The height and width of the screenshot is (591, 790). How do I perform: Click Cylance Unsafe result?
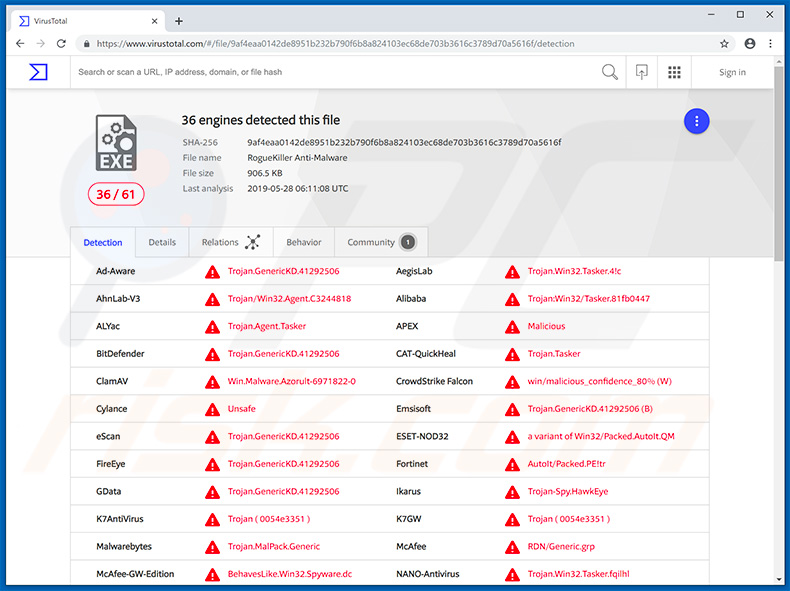[x=241, y=409]
